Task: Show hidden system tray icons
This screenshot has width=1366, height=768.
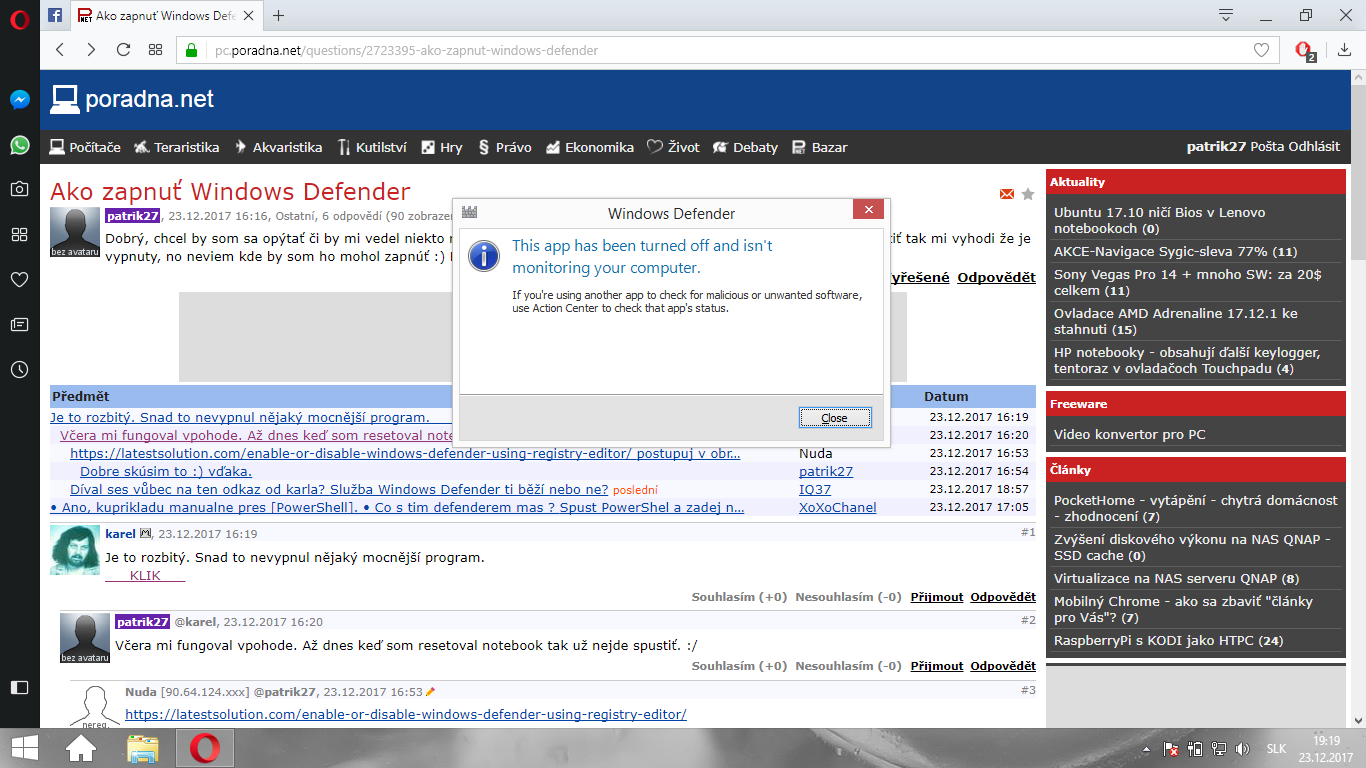Action: coord(1146,748)
